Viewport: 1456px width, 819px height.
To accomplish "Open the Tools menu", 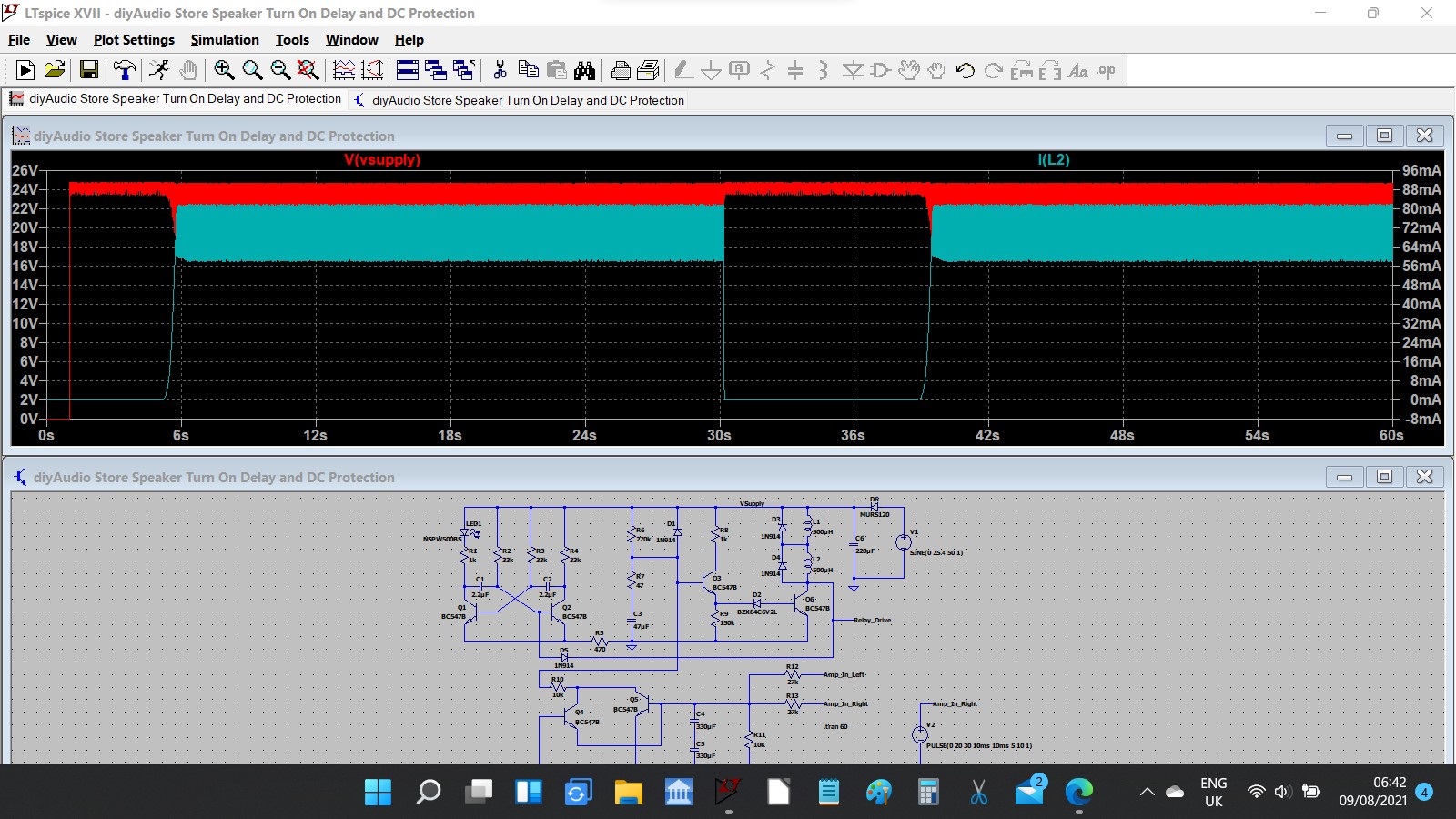I will 292,40.
